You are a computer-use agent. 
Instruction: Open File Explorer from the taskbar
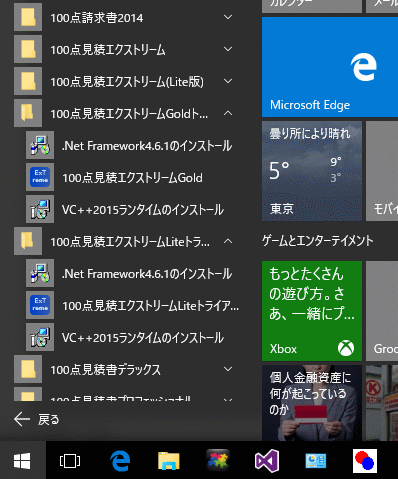[x=169, y=461]
